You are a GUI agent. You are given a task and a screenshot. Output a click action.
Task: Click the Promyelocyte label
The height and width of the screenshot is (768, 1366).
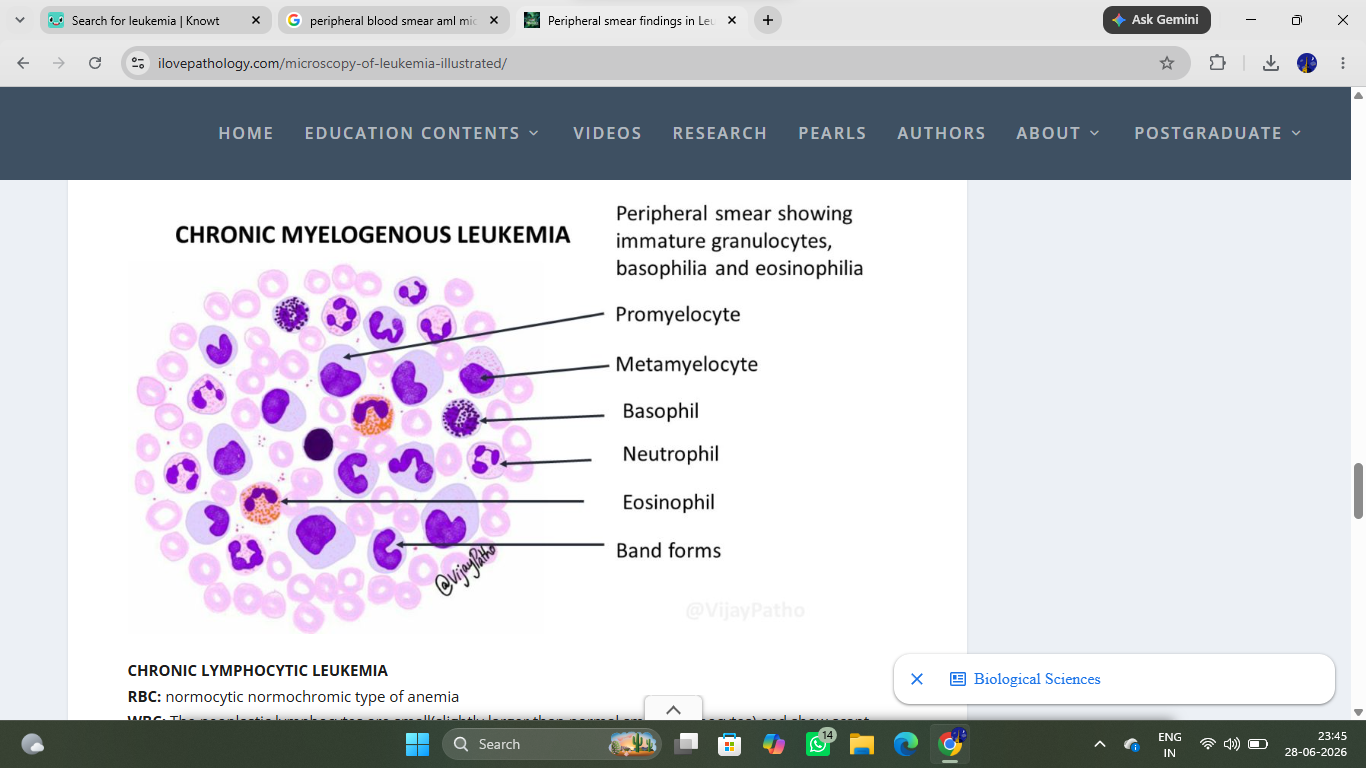point(678,314)
